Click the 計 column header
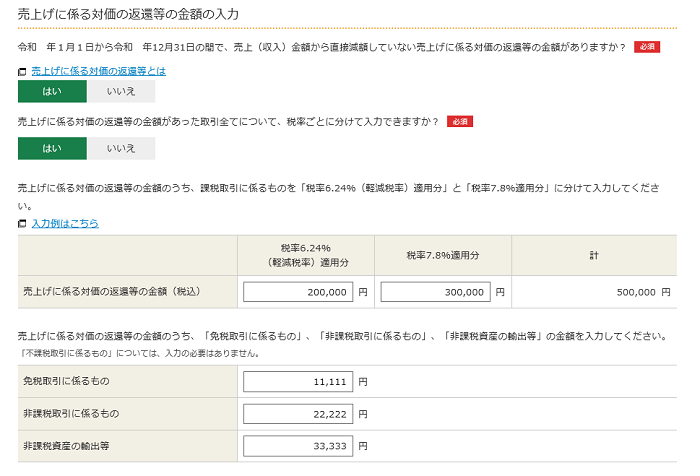 click(593, 255)
